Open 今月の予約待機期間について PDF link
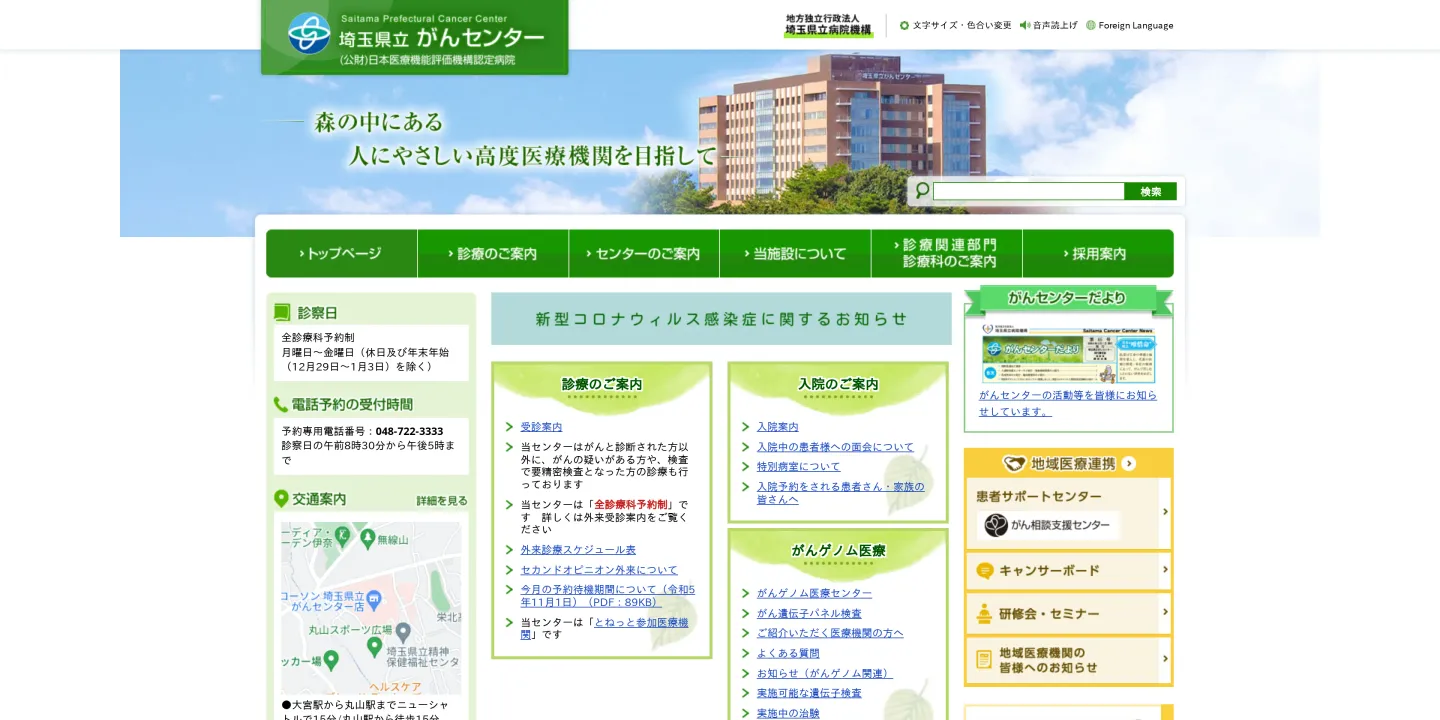The width and height of the screenshot is (1440, 720). point(608,596)
